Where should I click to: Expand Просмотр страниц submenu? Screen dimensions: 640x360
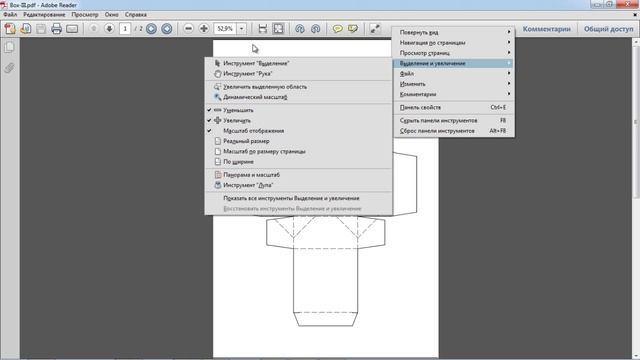click(x=453, y=53)
